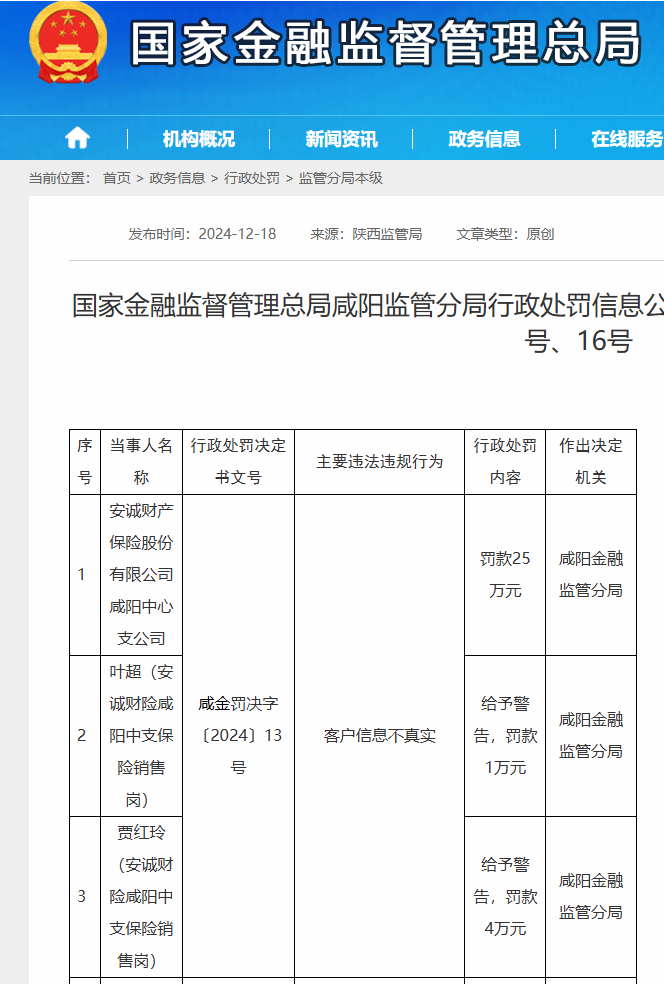The width and height of the screenshot is (664, 984).
Task: Select the 贾红玲 party name cell
Action: (x=141, y=897)
